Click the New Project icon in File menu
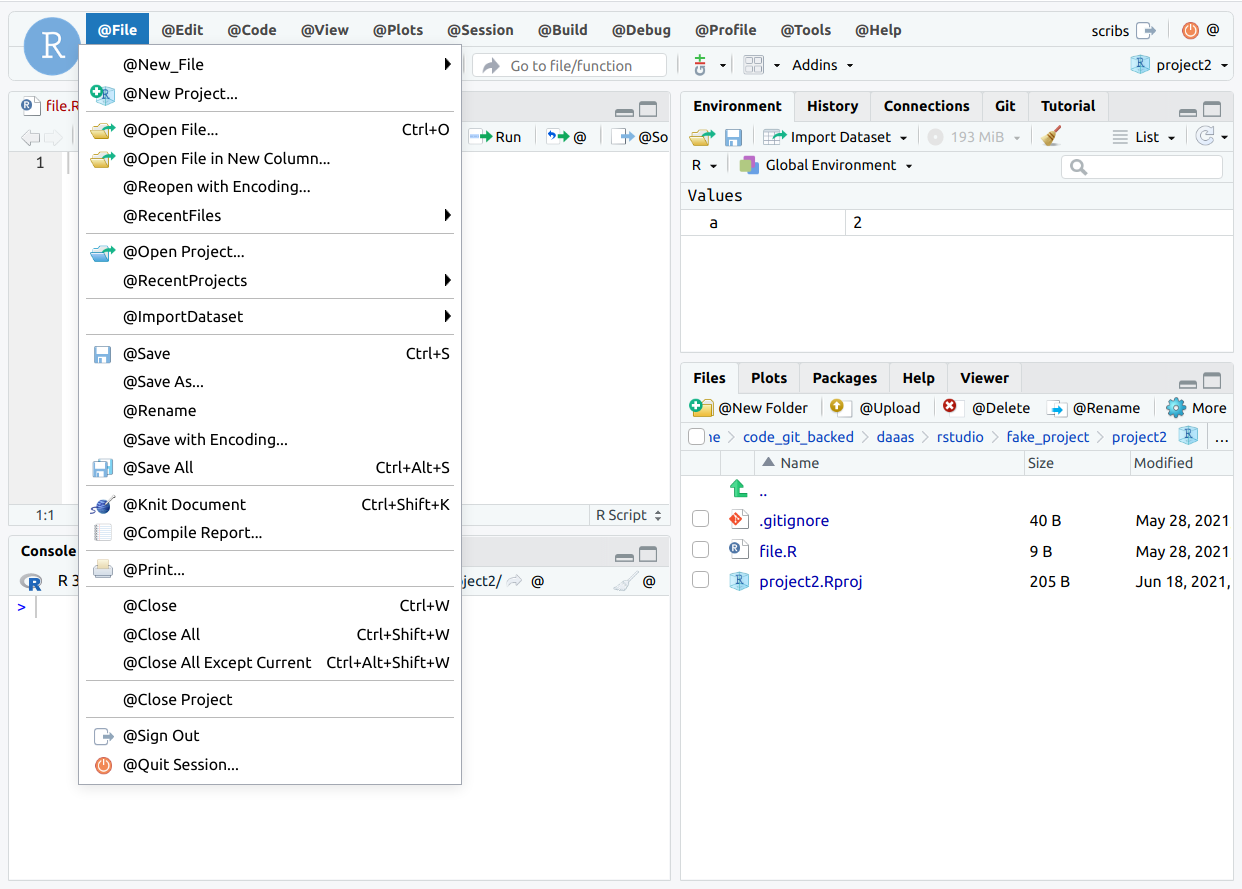The image size is (1242, 889). coord(103,94)
